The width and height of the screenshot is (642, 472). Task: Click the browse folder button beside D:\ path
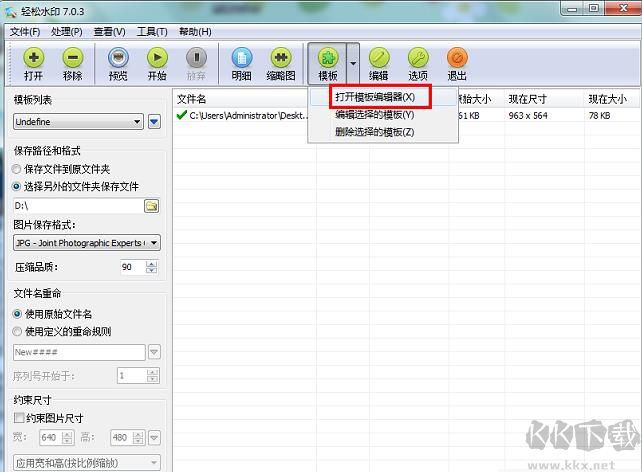click(x=152, y=205)
